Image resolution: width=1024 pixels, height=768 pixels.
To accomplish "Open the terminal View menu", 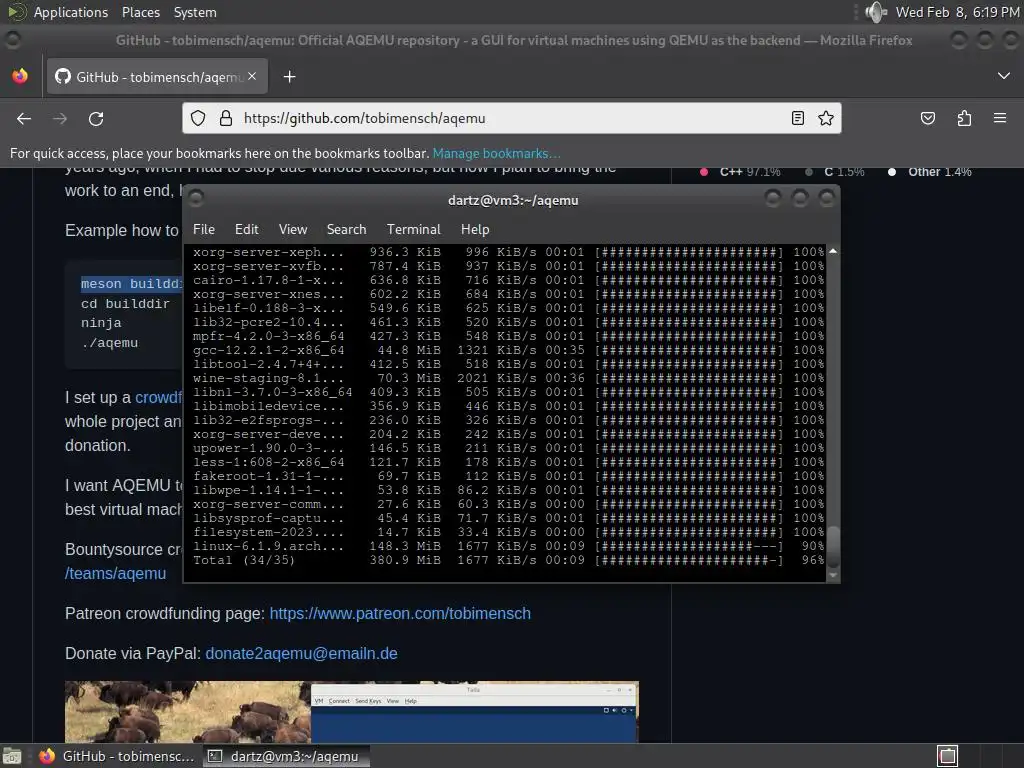I will 293,229.
